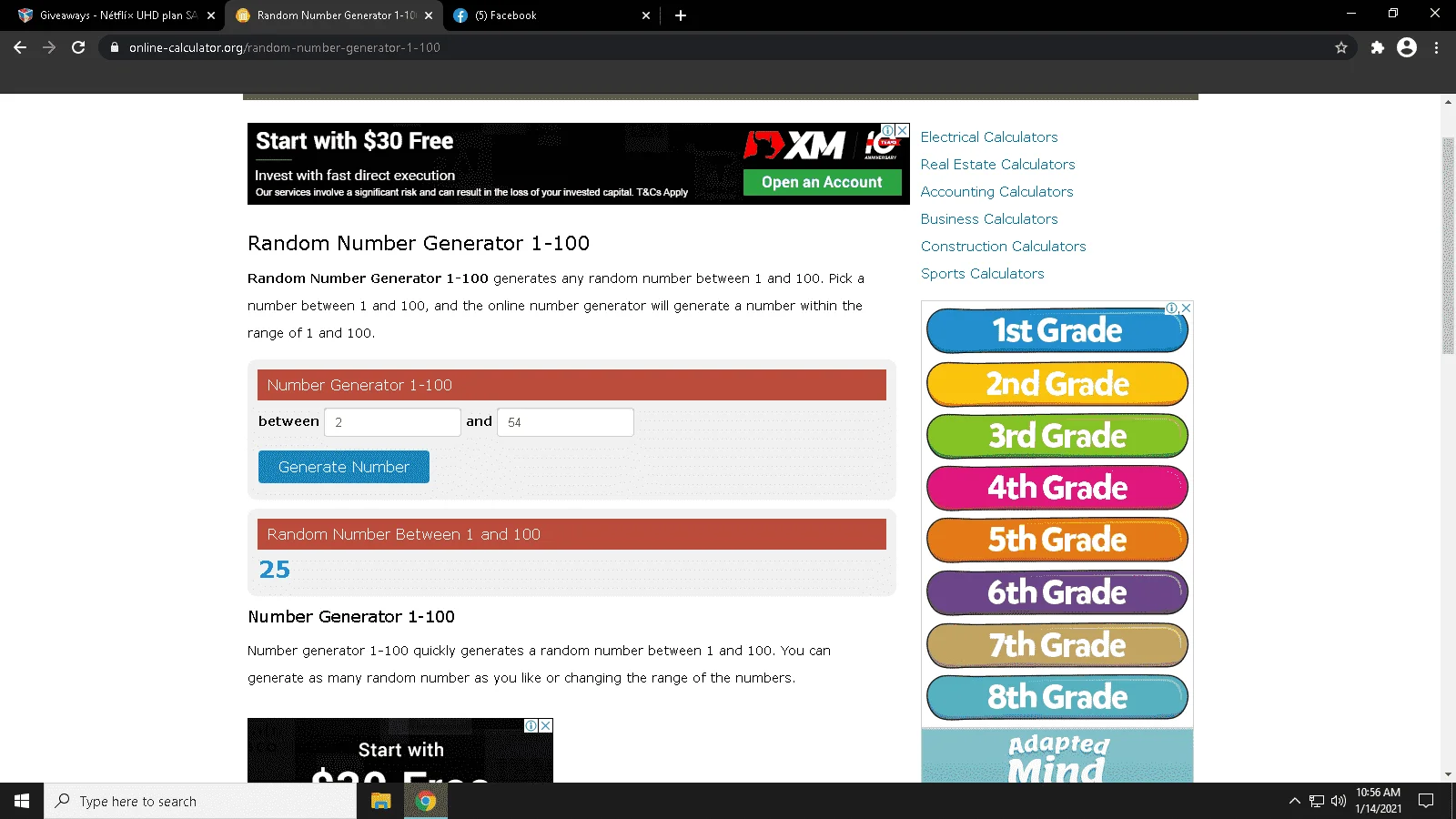Close the grade-level sidebar ad

[x=1186, y=308]
